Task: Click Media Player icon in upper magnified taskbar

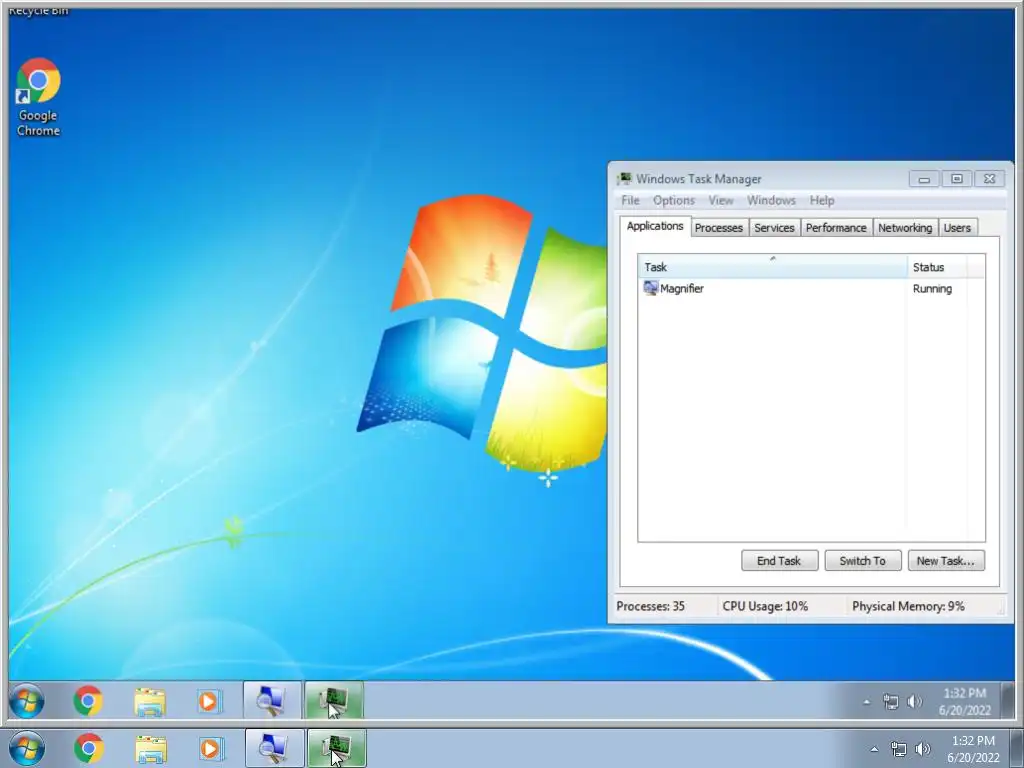Action: pyautogui.click(x=208, y=701)
